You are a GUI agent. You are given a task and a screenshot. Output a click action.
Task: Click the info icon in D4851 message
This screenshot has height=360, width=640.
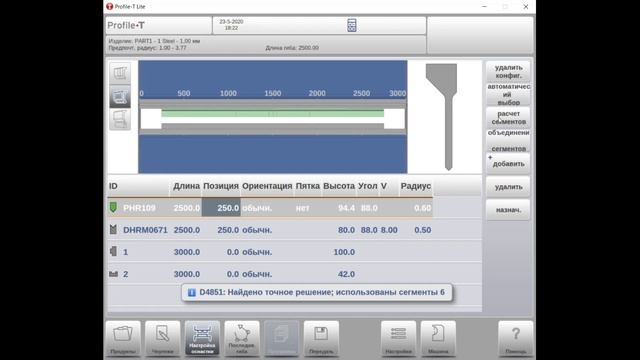pyautogui.click(x=191, y=292)
